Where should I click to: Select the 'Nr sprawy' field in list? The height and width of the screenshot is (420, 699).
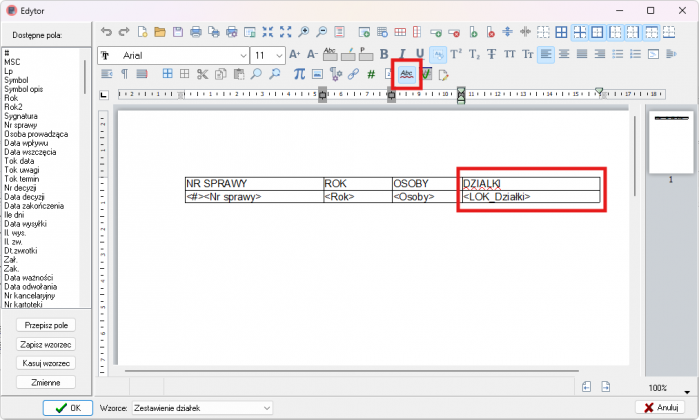coord(21,125)
